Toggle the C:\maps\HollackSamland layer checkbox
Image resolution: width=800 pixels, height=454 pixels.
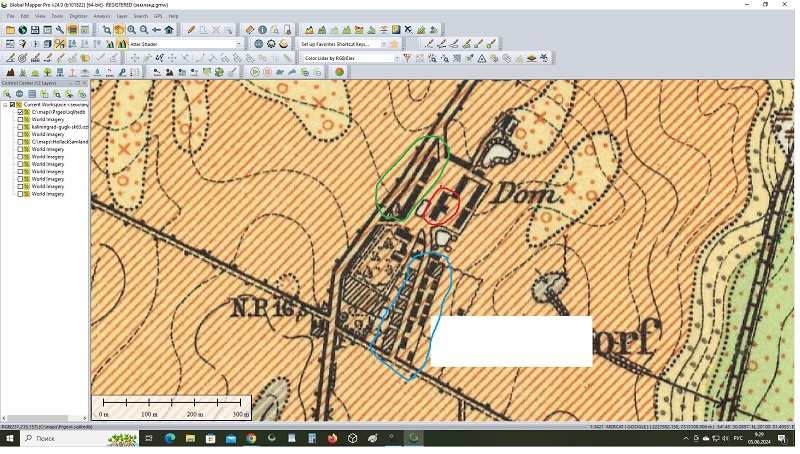21,142
